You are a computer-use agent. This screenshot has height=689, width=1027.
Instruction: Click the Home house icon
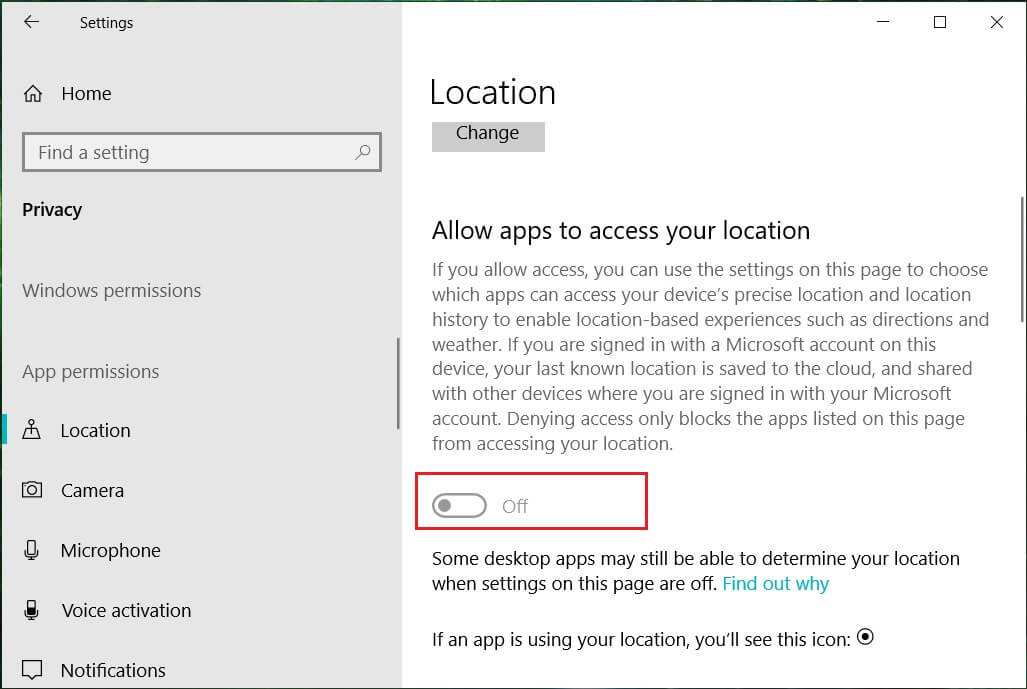[33, 94]
